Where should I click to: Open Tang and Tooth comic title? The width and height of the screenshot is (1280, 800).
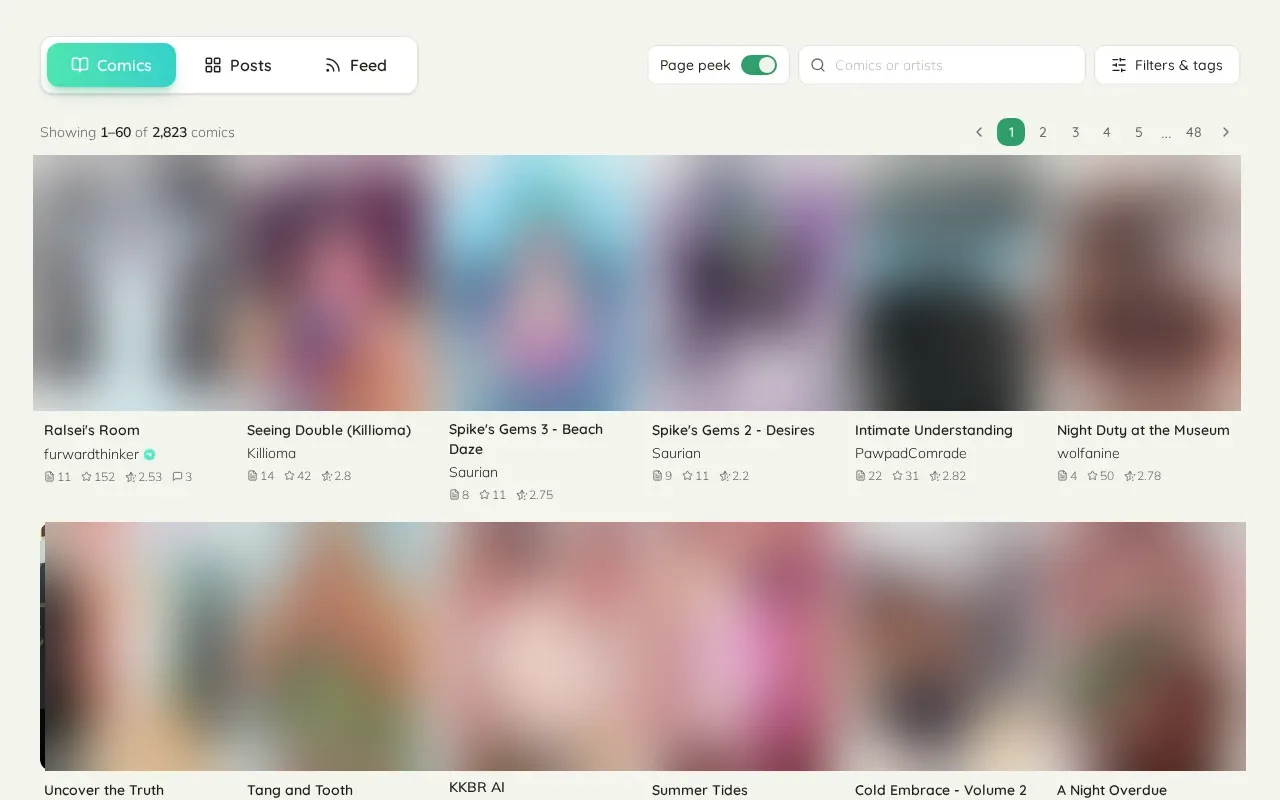click(300, 790)
